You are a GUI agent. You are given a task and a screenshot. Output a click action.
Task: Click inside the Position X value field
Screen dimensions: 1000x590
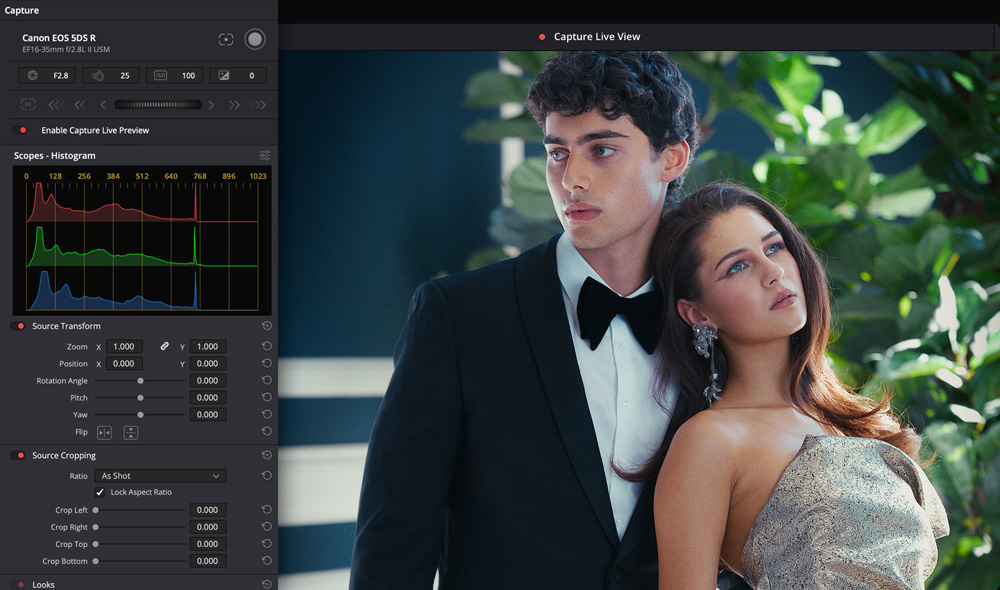point(122,363)
